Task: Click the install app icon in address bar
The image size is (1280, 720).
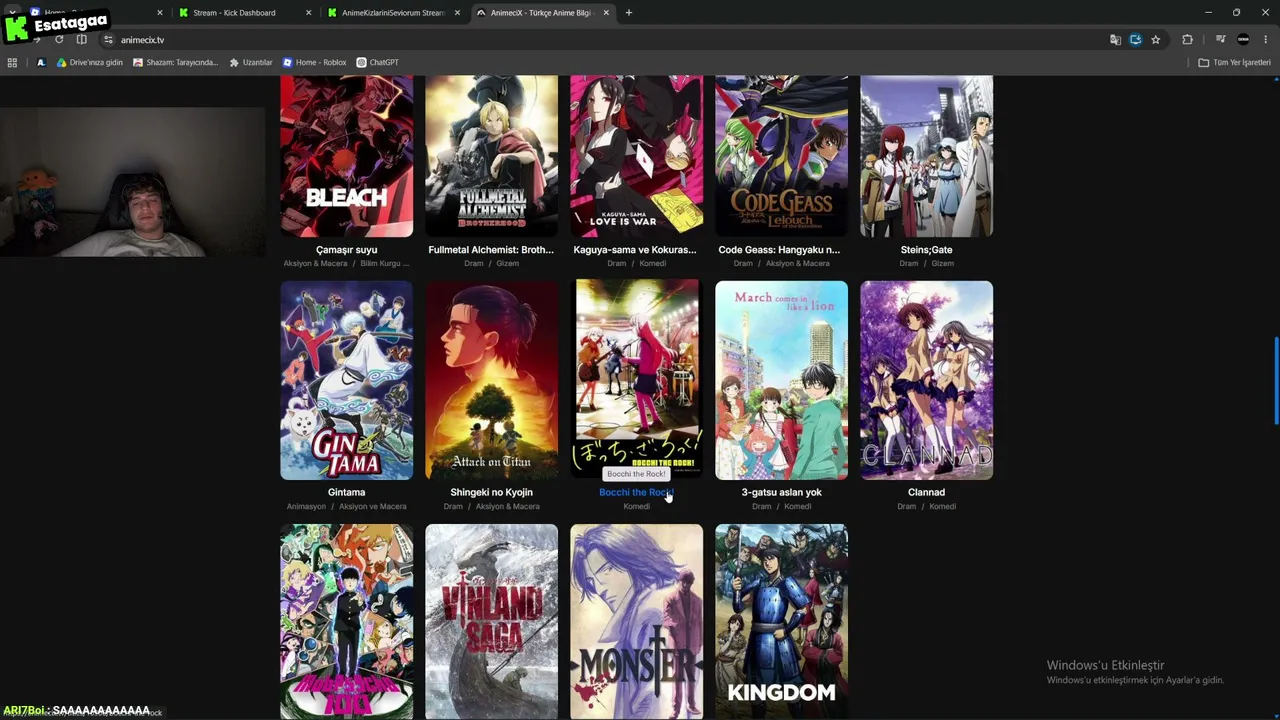Action: [x=1135, y=40]
